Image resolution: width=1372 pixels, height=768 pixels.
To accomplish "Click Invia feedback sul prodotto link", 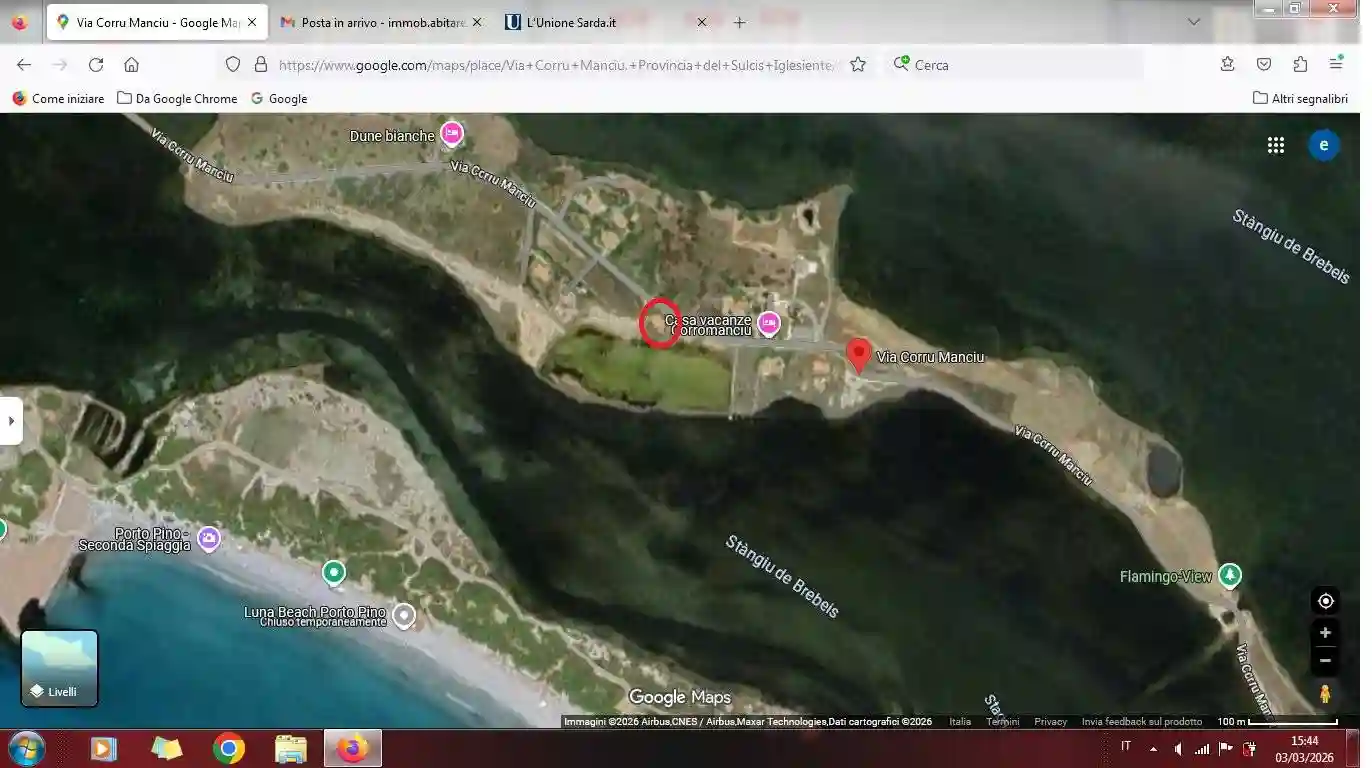I will tap(1141, 722).
